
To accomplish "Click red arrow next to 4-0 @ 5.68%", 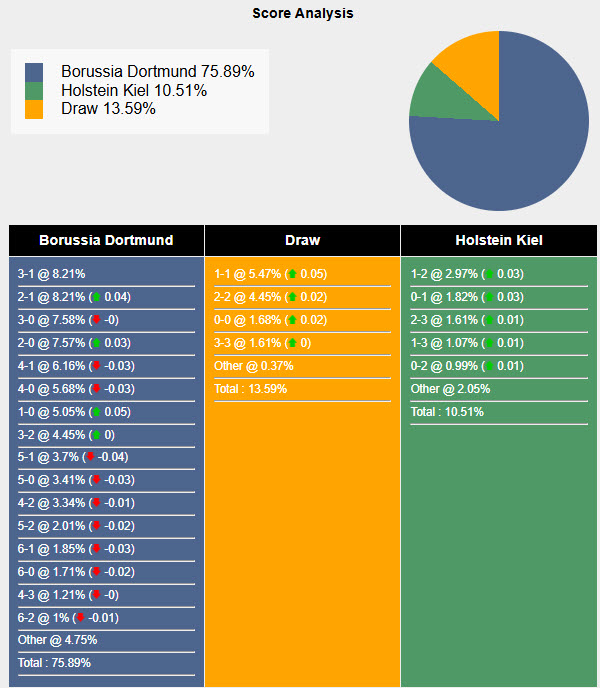I will (x=95, y=388).
